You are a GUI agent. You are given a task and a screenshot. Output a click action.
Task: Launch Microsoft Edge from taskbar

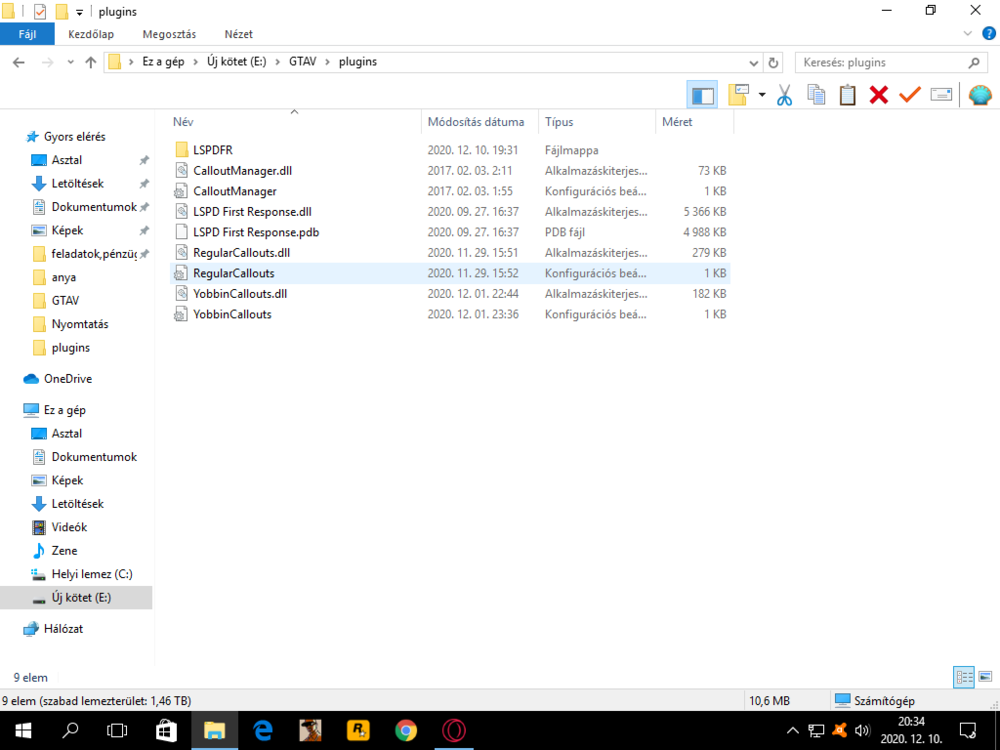click(x=262, y=730)
